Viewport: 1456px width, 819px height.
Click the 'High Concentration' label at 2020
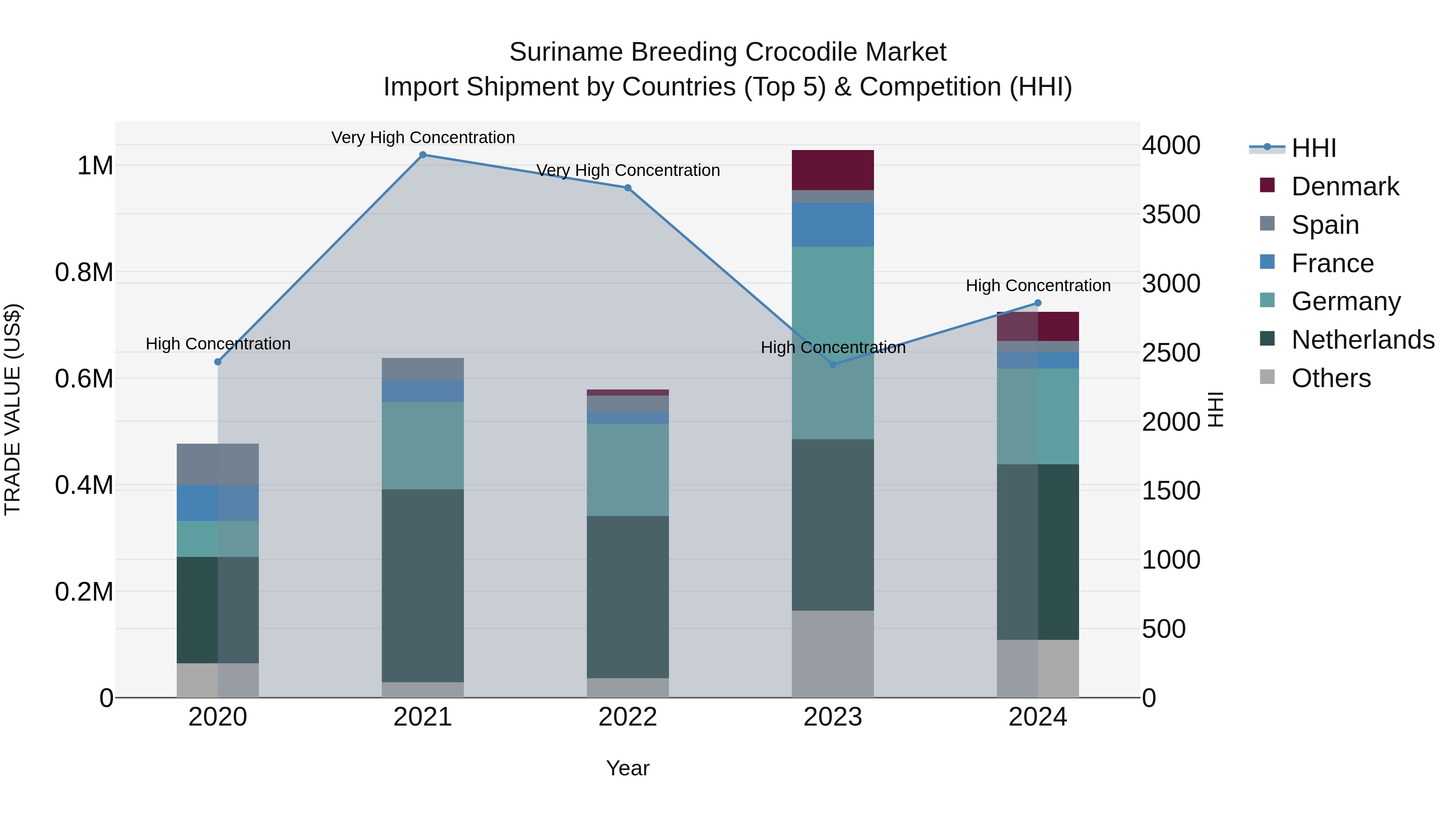(218, 344)
